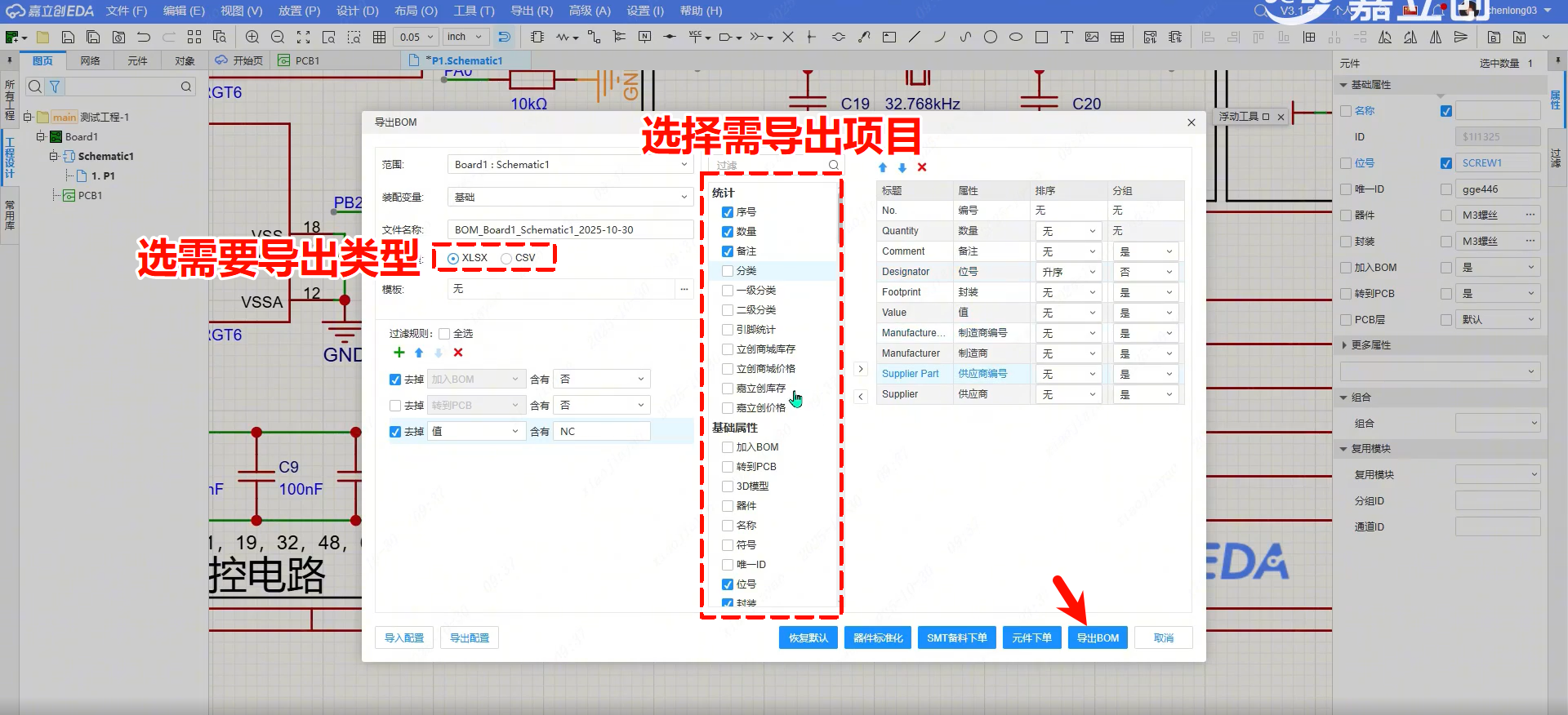Open the Designator 升序 sort dropdown

pyautogui.click(x=1069, y=273)
